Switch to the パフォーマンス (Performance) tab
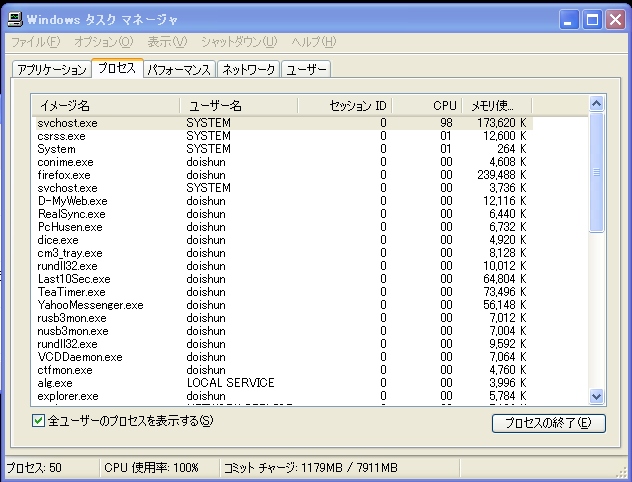The height and width of the screenshot is (482, 632). pyautogui.click(x=179, y=70)
